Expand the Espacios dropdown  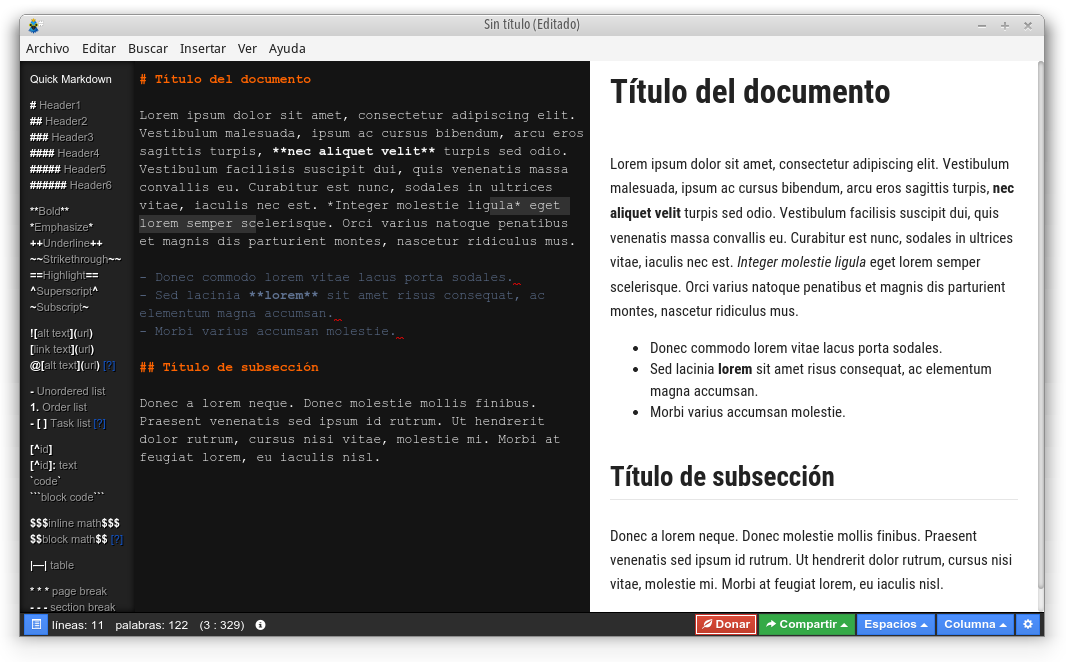coord(895,624)
